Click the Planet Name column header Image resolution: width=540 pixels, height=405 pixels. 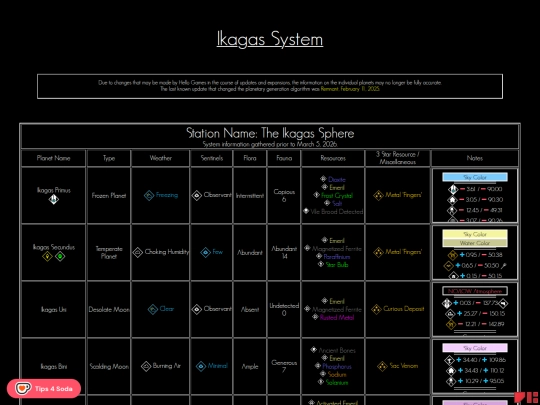point(53,158)
